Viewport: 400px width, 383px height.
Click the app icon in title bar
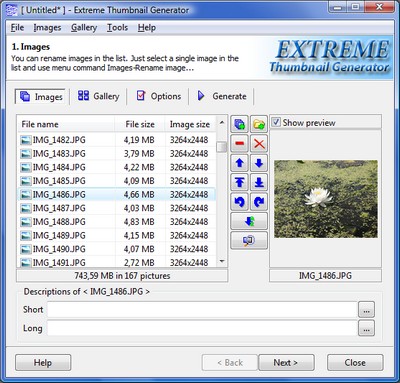coord(11,10)
